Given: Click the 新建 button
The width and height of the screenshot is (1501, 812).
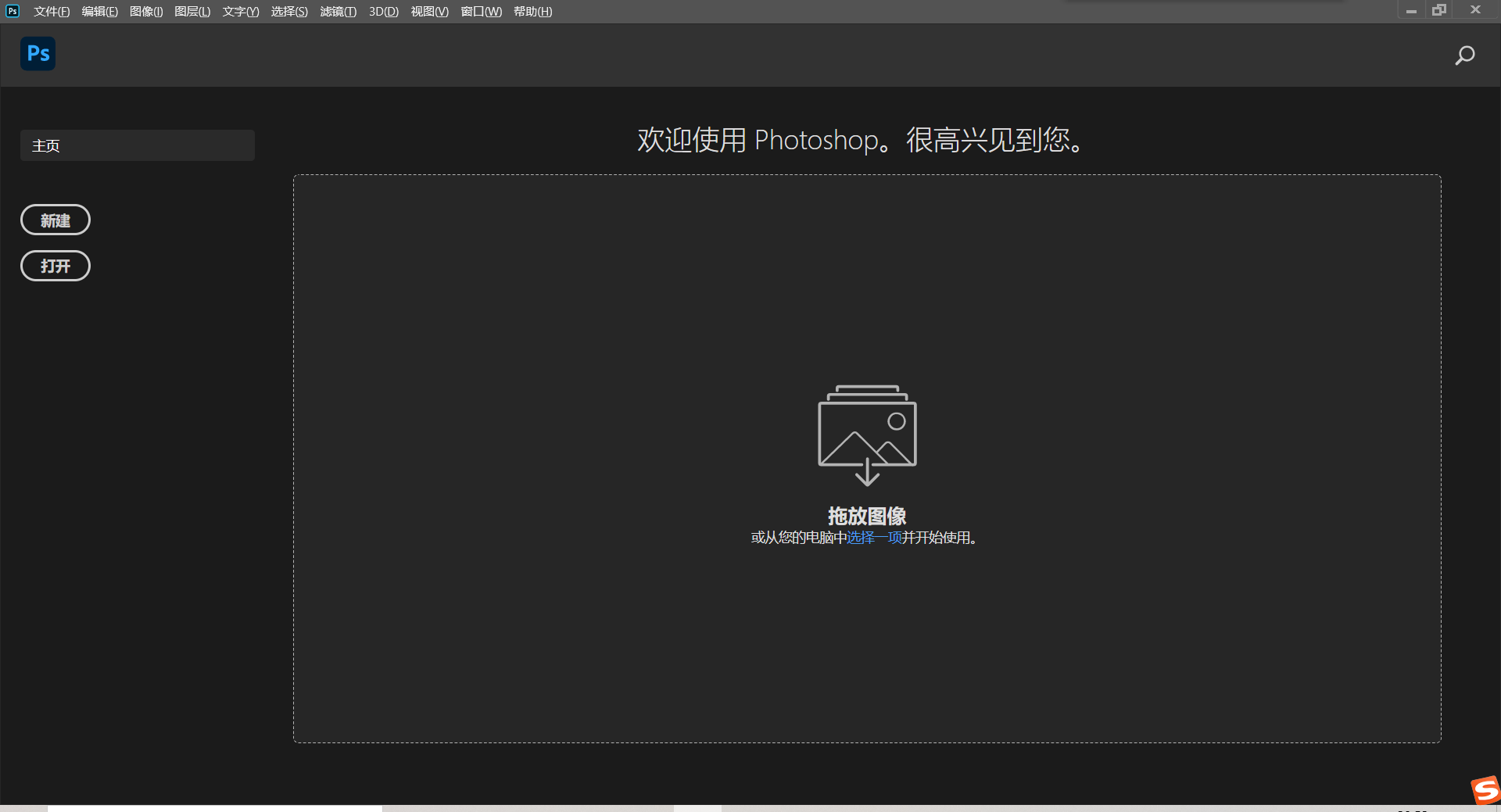Looking at the screenshot, I should point(56,220).
